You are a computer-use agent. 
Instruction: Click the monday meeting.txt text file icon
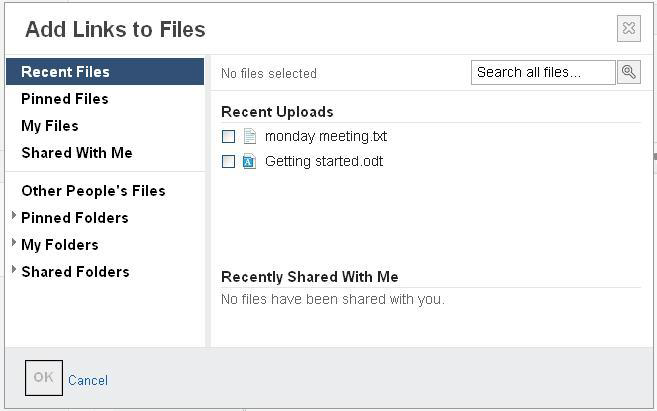click(x=250, y=136)
